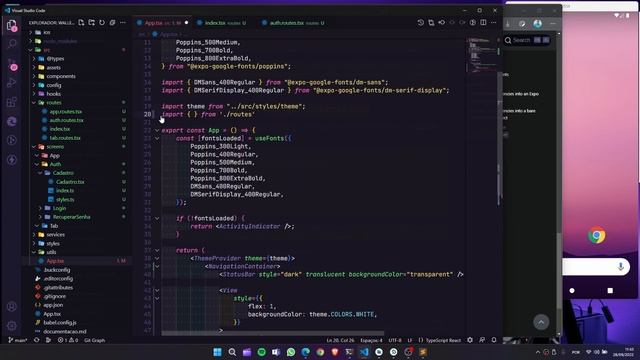640x360 pixels.
Task: Expand the @types folder
Action: (x=55, y=59)
